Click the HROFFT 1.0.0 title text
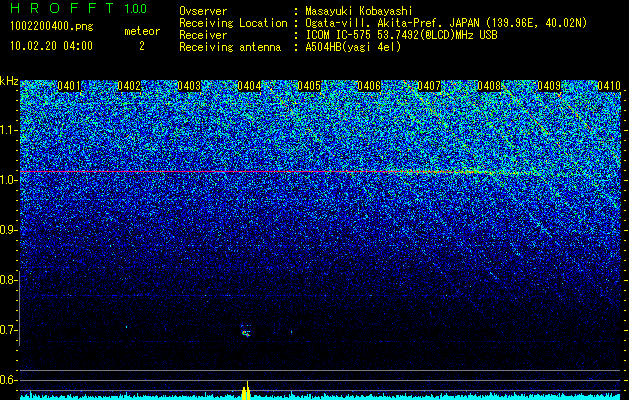The width and height of the screenshot is (629, 400). click(x=79, y=8)
